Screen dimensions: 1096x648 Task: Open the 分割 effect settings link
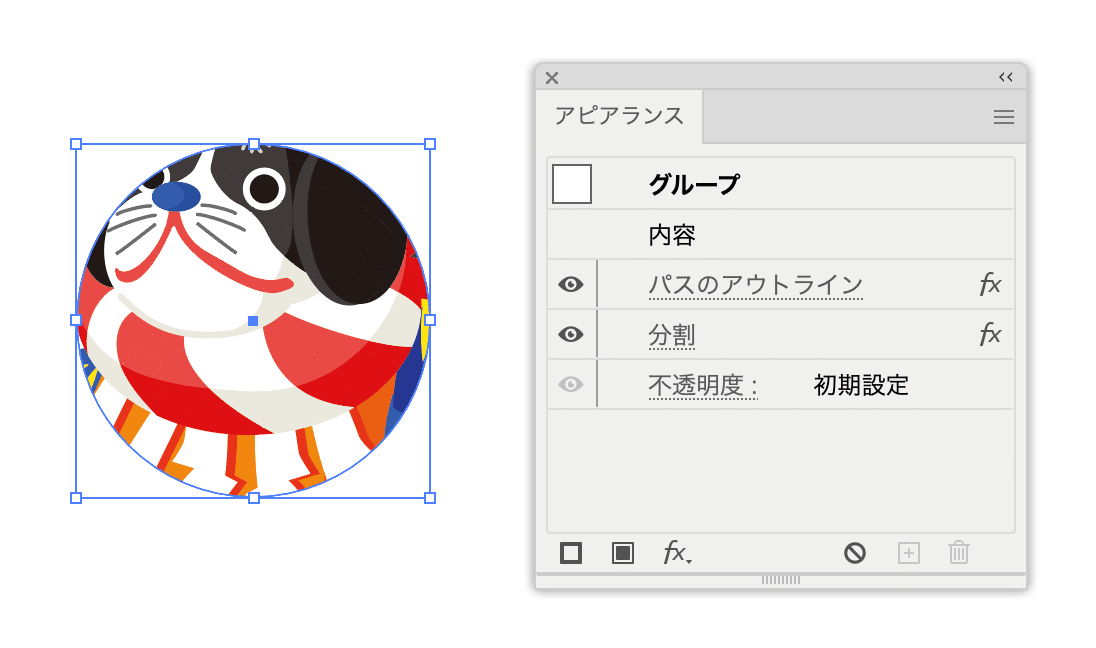672,335
